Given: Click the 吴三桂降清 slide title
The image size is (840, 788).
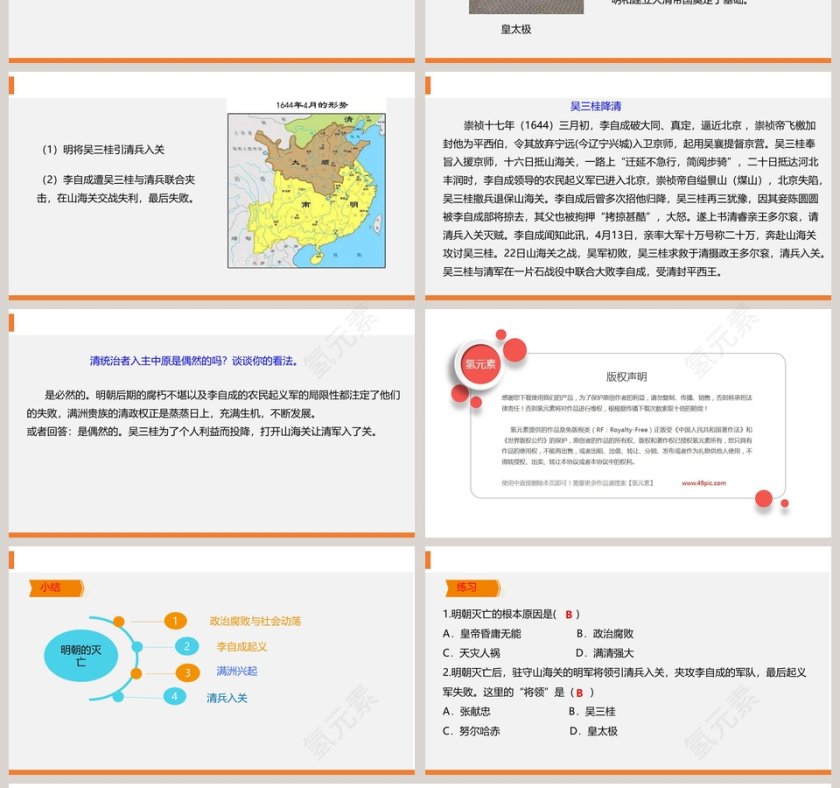Looking at the screenshot, I should 596,106.
